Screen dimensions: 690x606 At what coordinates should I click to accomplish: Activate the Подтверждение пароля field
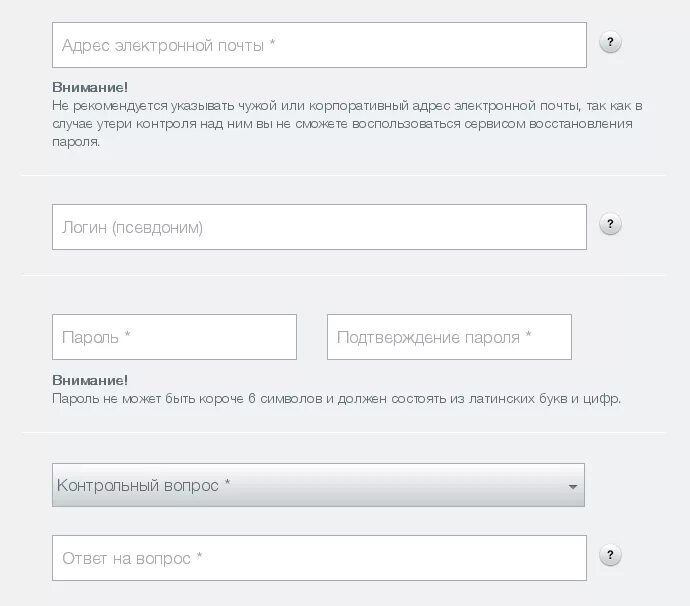tap(449, 337)
